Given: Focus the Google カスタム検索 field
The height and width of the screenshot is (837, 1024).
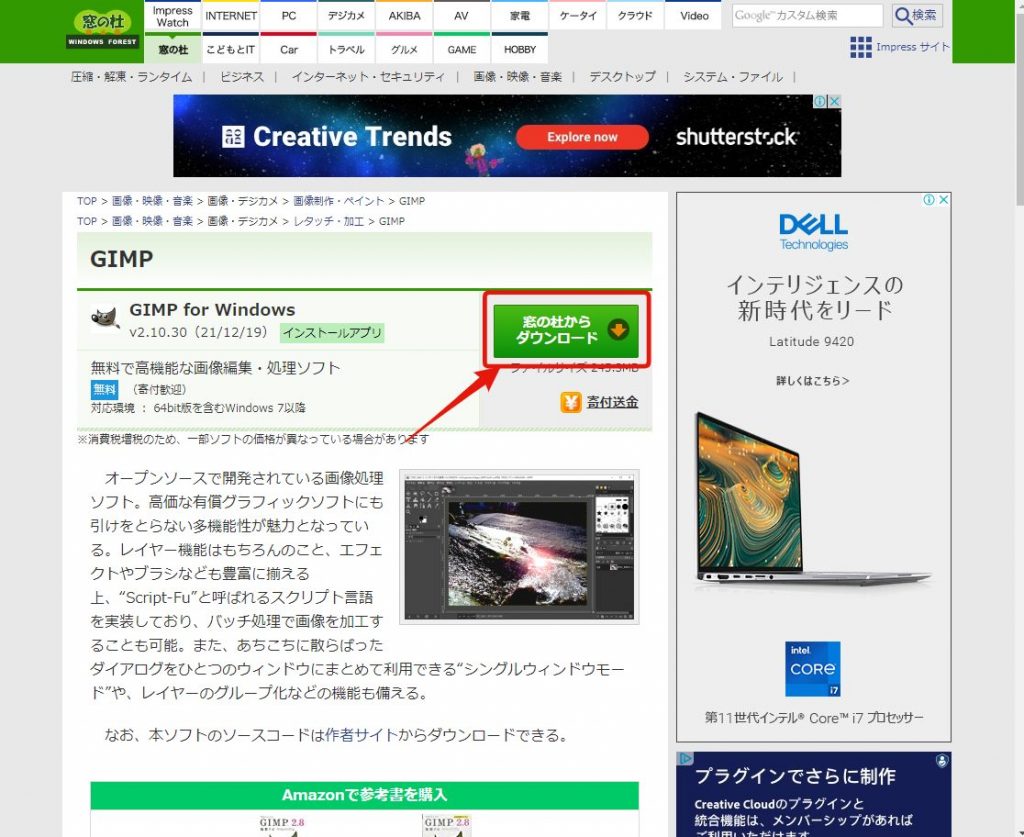Looking at the screenshot, I should point(807,15).
